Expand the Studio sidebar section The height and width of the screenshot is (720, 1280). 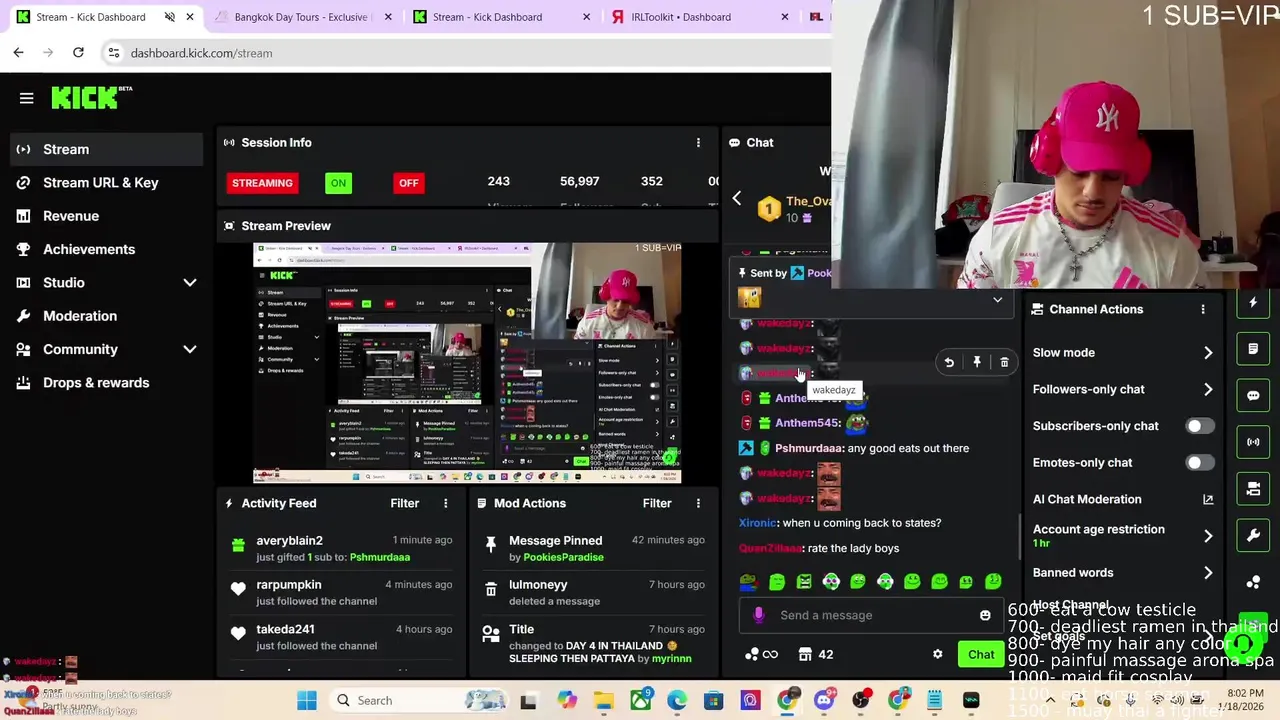(x=189, y=283)
